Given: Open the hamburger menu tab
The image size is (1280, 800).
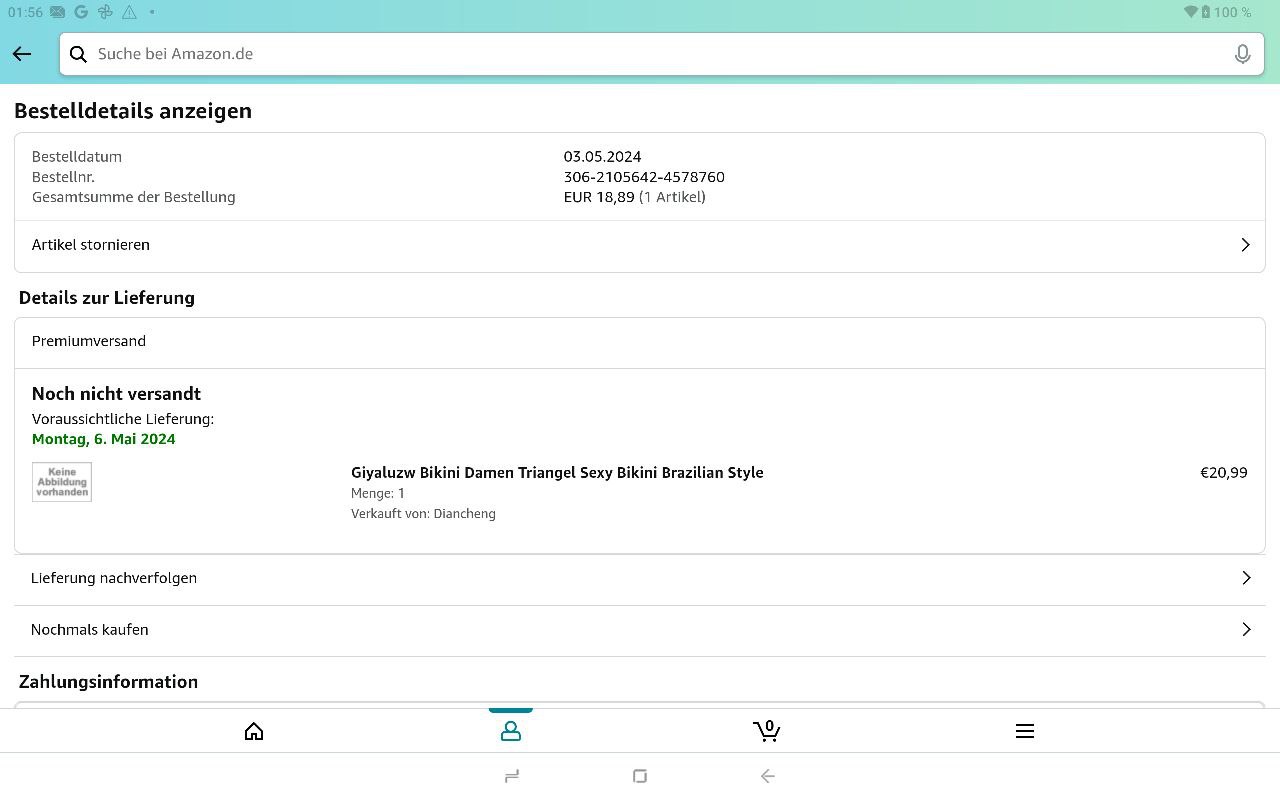Looking at the screenshot, I should [x=1024, y=731].
